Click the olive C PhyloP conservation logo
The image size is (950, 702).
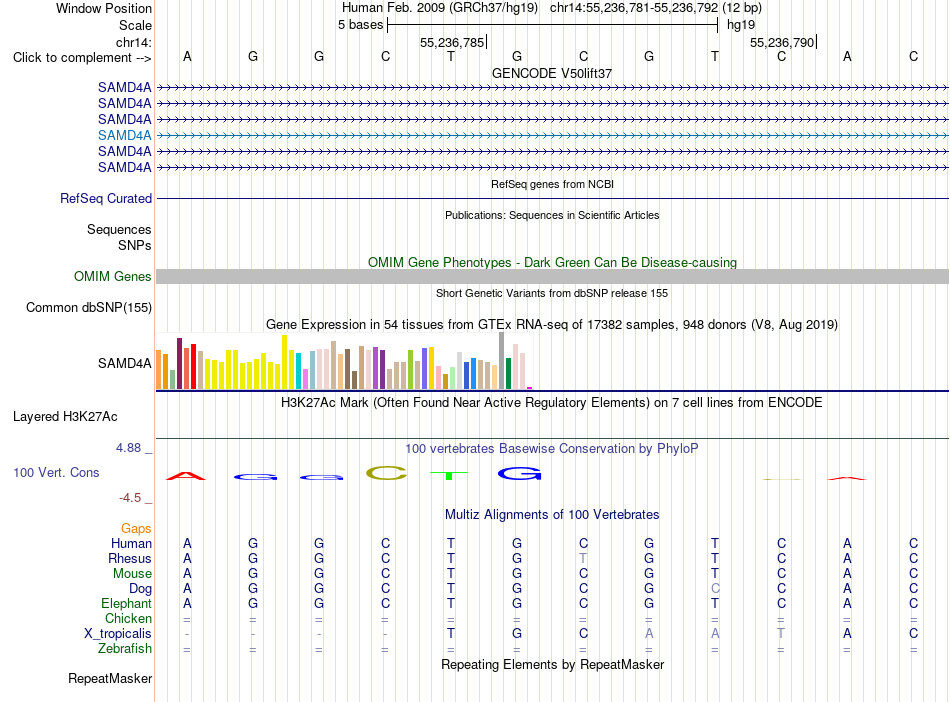click(x=386, y=473)
